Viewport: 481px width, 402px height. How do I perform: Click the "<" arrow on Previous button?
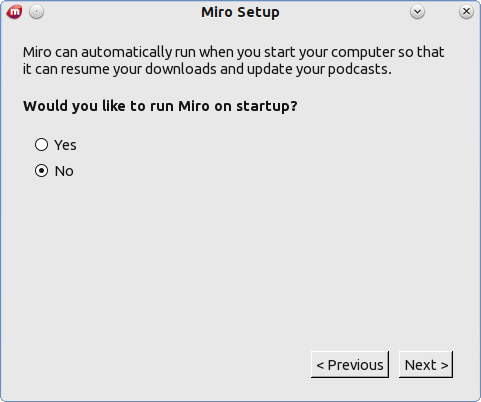click(320, 365)
